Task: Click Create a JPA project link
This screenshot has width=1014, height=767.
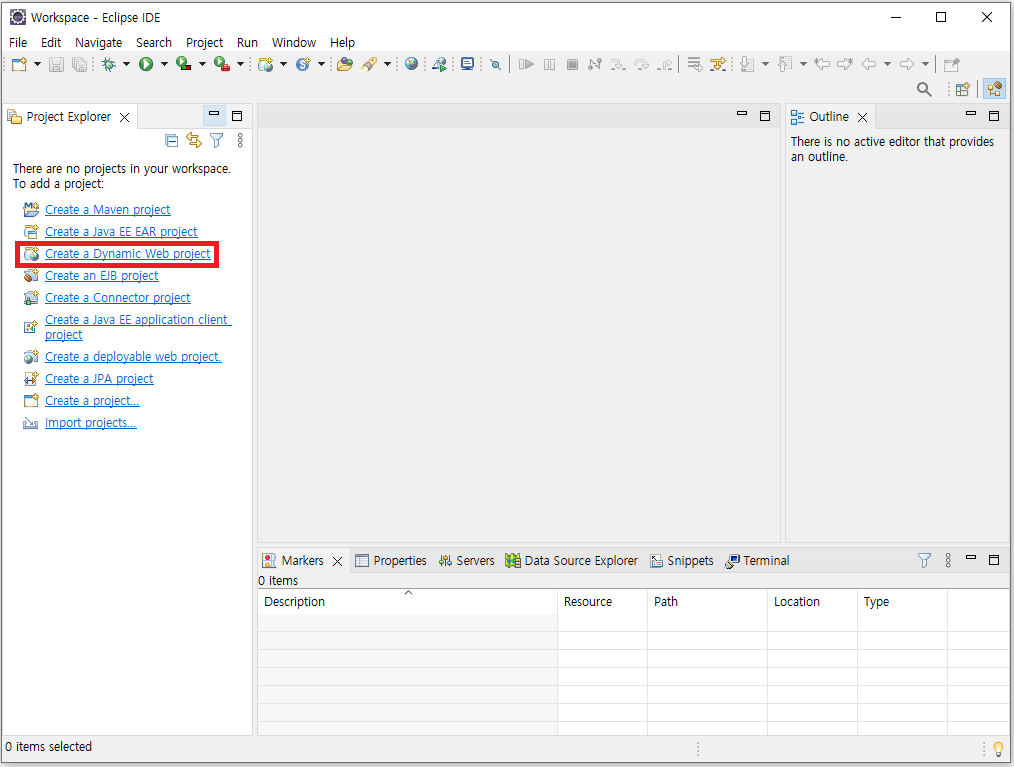Action: tap(99, 378)
